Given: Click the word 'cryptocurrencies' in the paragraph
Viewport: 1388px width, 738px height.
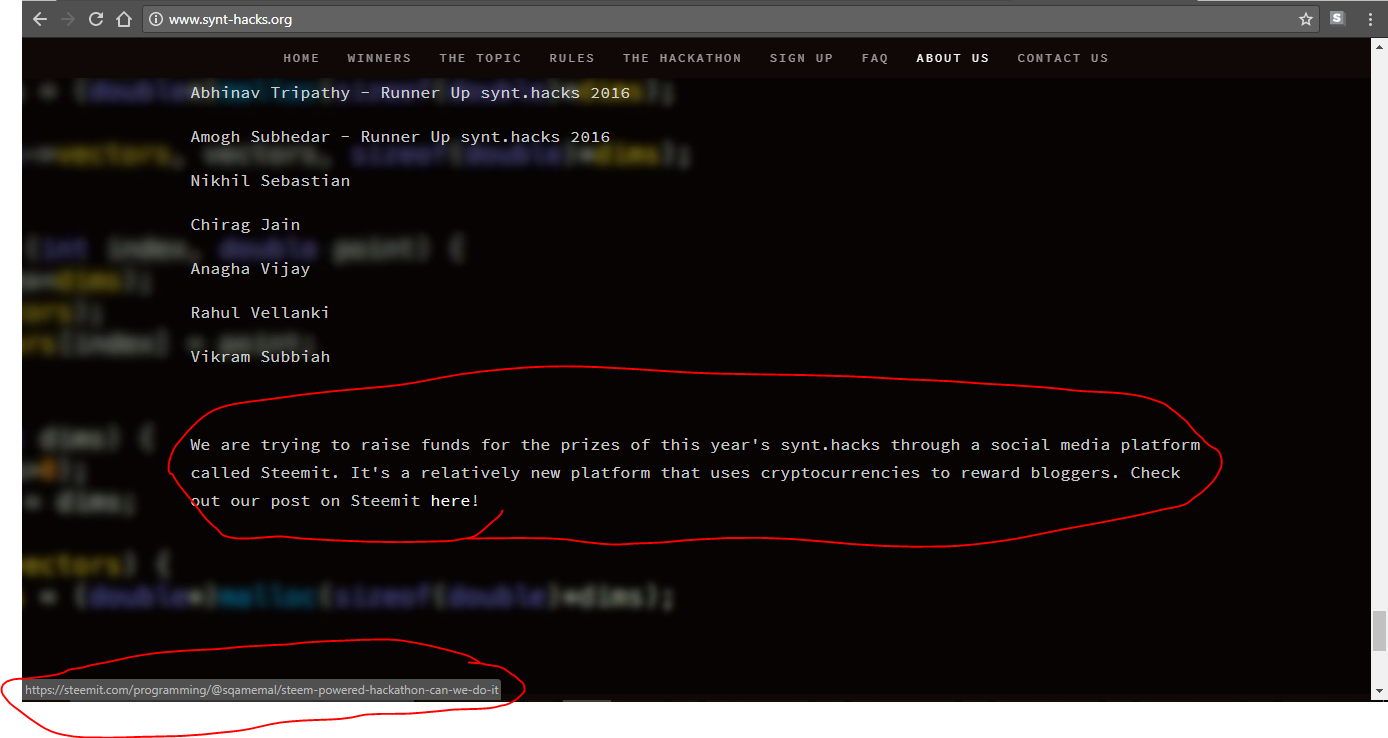Looking at the screenshot, I should pyautogui.click(x=840, y=473).
